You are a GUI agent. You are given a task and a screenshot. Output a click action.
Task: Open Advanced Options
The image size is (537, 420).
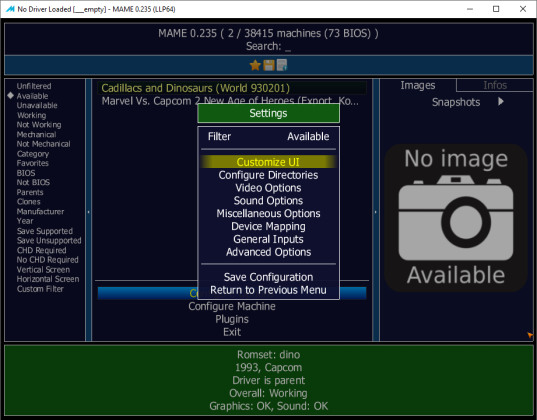pos(268,252)
